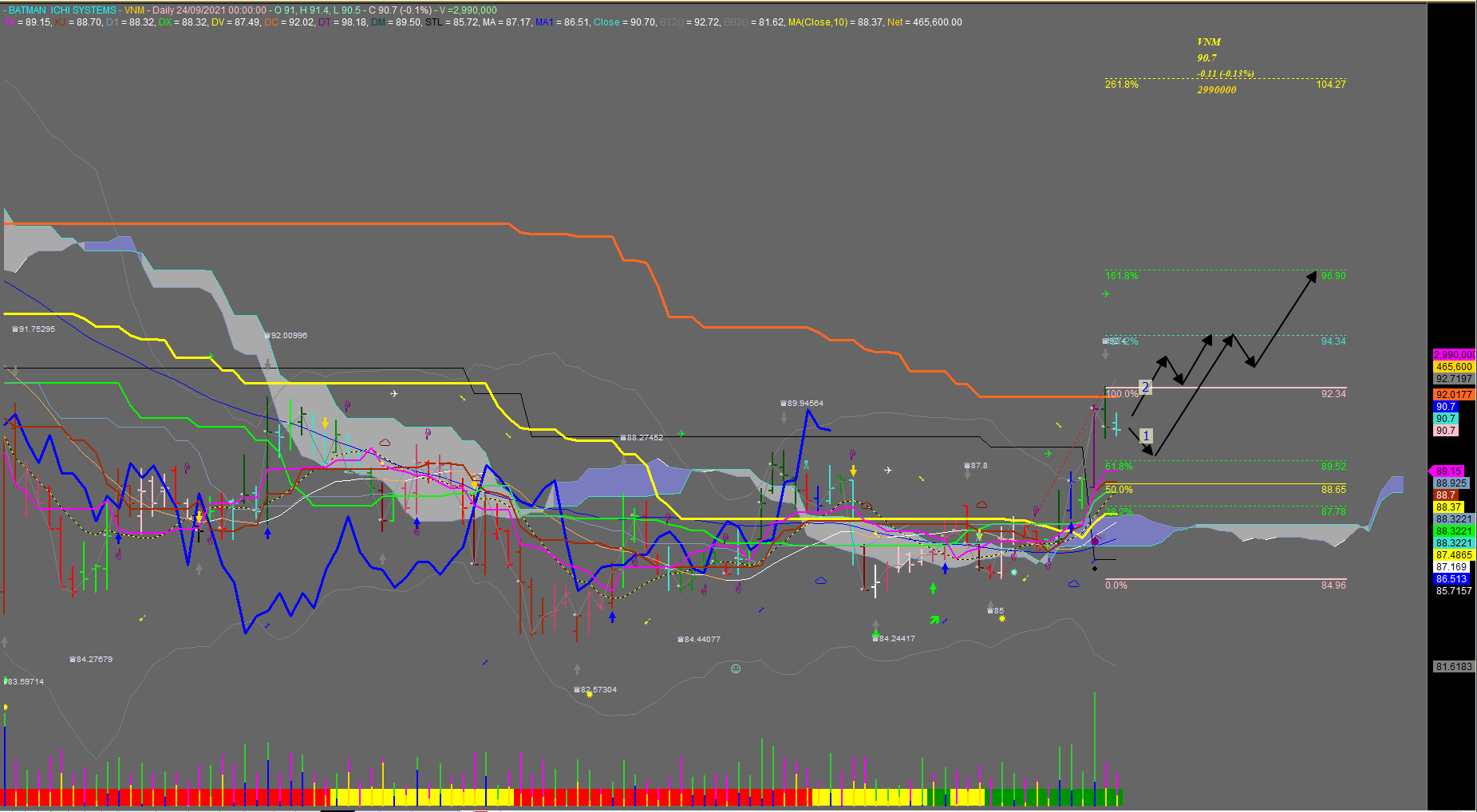Image resolution: width=1477 pixels, height=812 pixels.
Task: Click the italic -0.11 (-0.13%) change label
Action: 1226,73
